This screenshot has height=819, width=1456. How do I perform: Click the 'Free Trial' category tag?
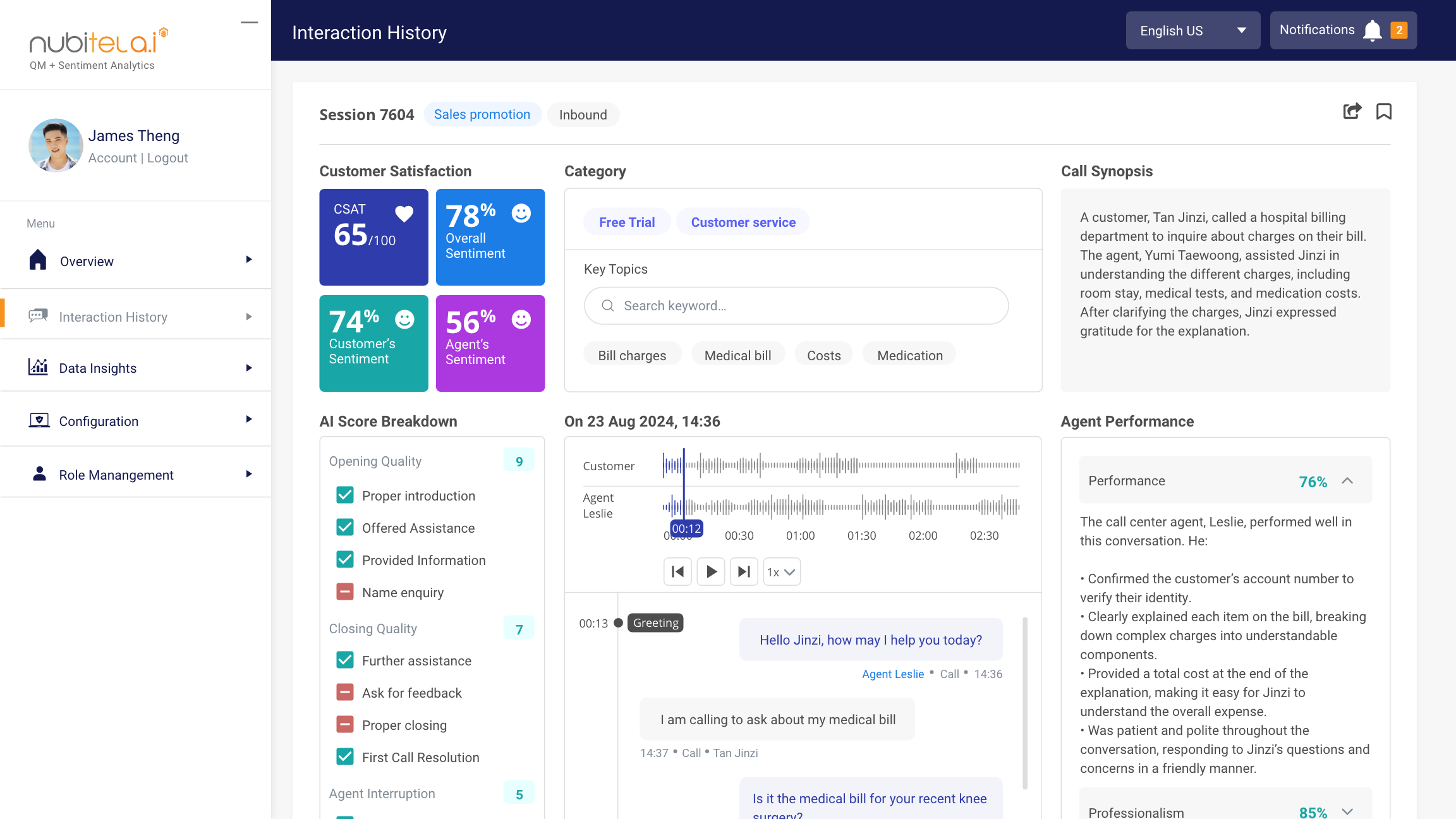pyautogui.click(x=627, y=222)
